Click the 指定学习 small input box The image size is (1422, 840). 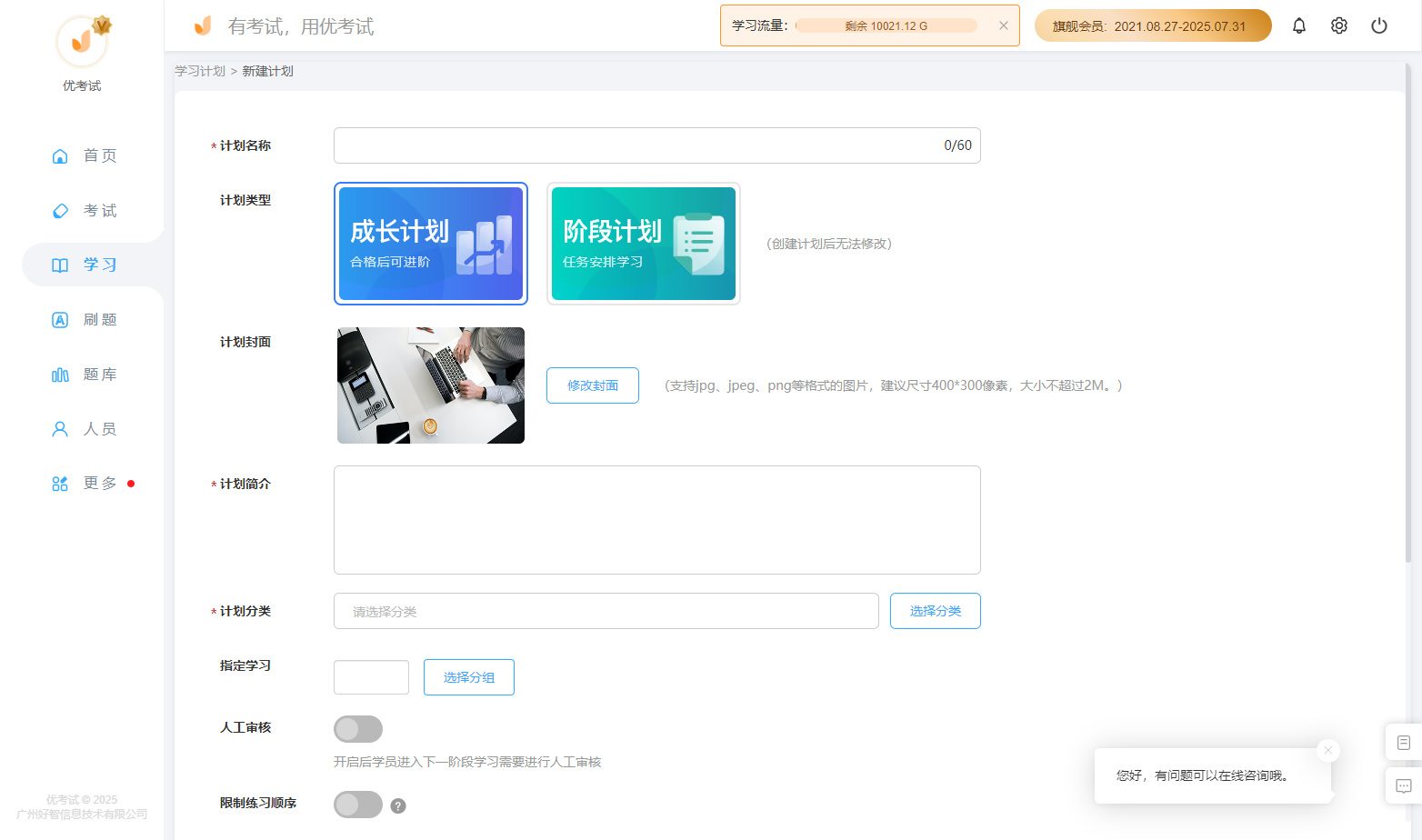point(371,677)
